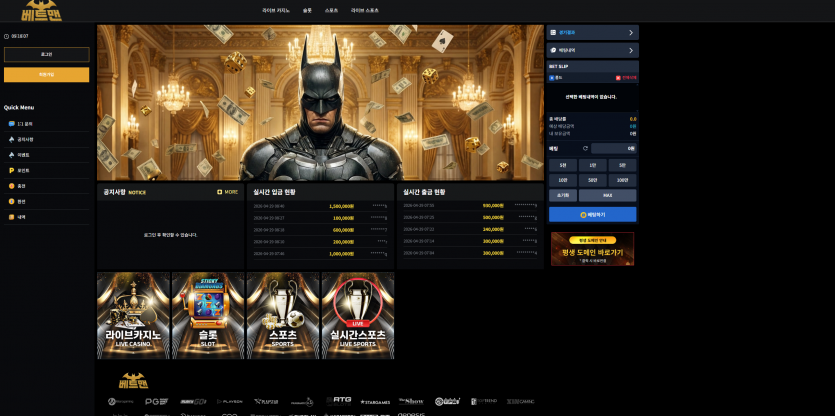Screen dimensions: 835x416
Task: Open the 실시간스포츠 LIVE SPORTS card
Action: point(358,315)
